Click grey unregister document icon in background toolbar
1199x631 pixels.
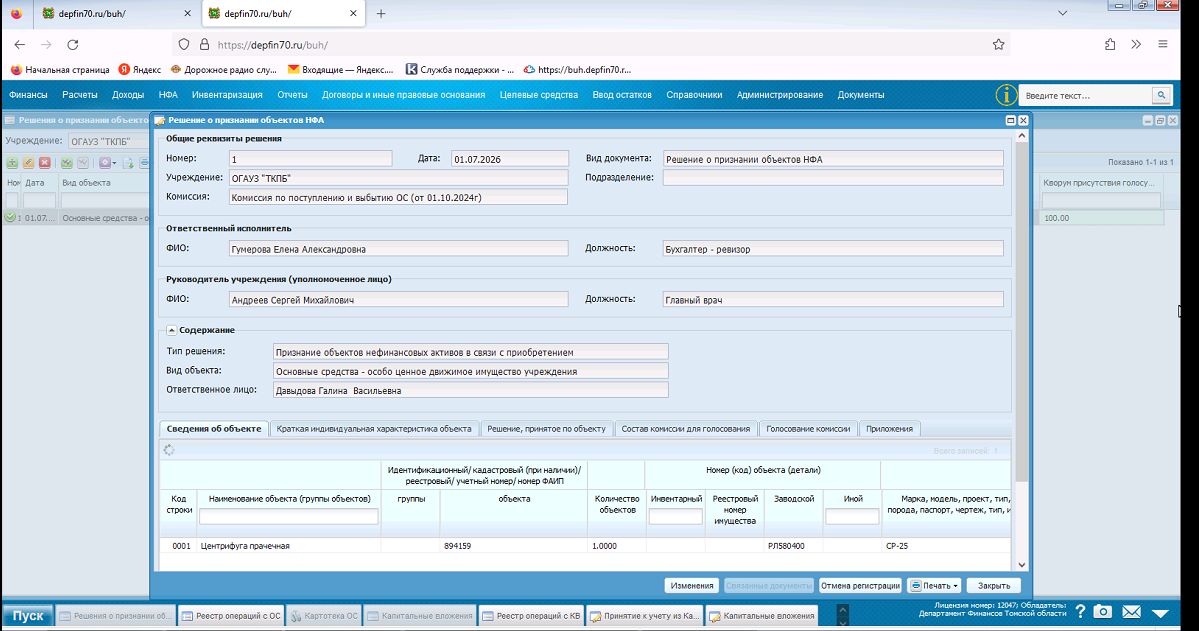click(x=83, y=163)
